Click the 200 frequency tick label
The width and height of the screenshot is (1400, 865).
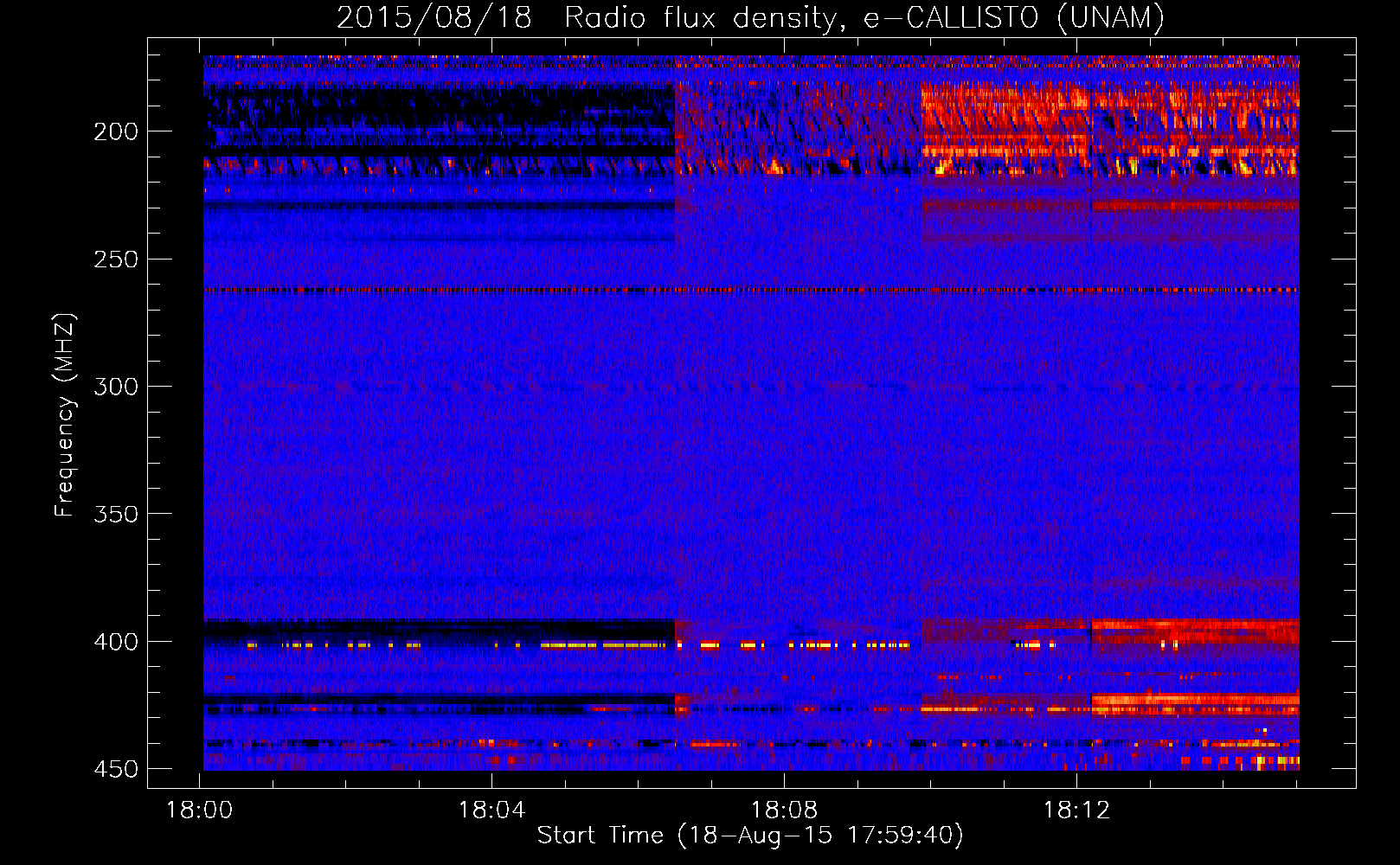[x=116, y=131]
